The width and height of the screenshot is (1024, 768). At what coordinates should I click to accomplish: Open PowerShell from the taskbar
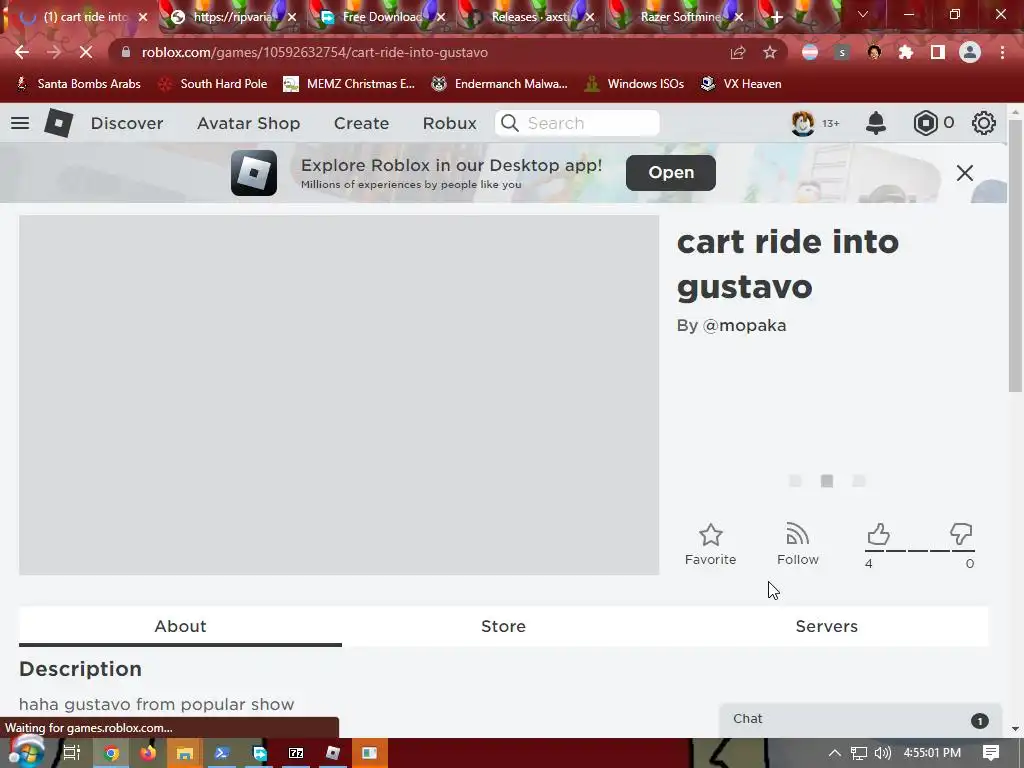coord(221,753)
